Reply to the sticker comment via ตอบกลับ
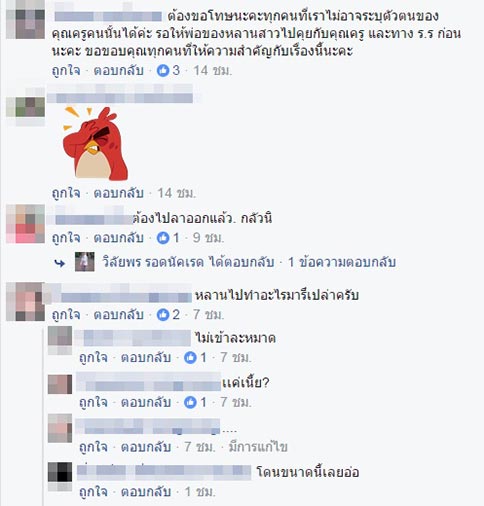The height and width of the screenshot is (506, 484). point(119,193)
